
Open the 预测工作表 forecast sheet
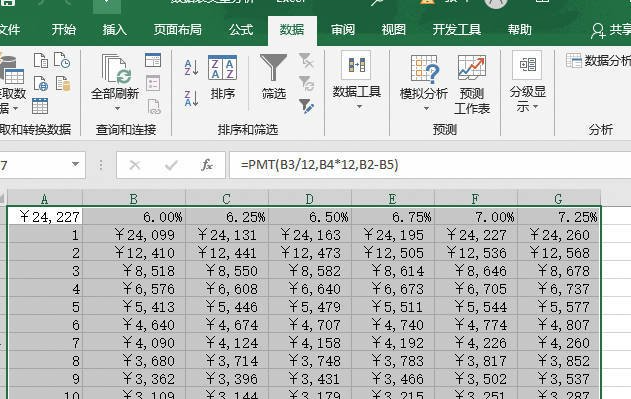click(472, 85)
